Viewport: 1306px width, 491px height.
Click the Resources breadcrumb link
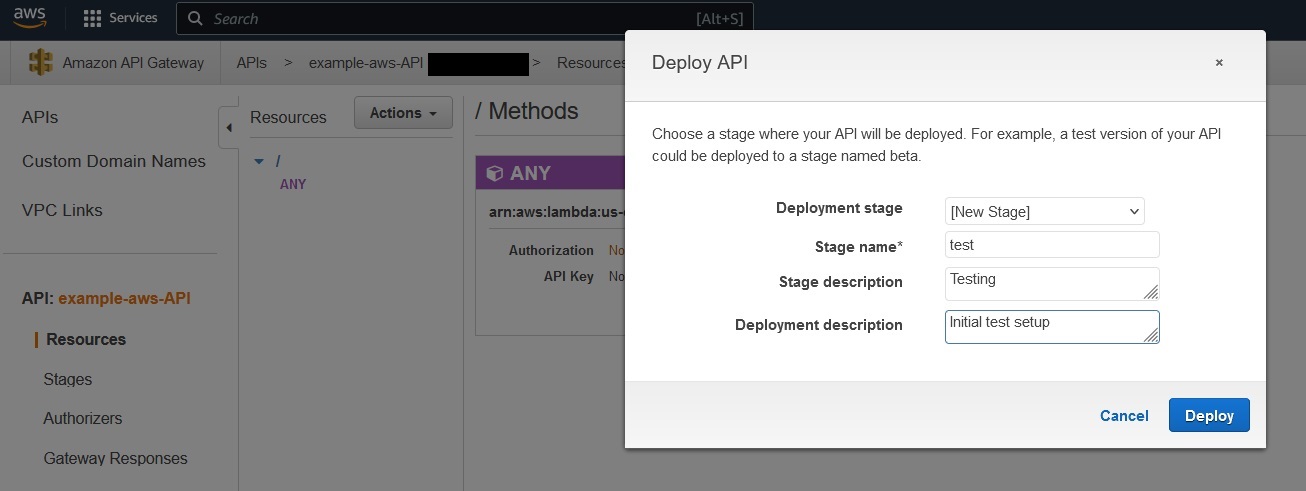pyautogui.click(x=592, y=62)
